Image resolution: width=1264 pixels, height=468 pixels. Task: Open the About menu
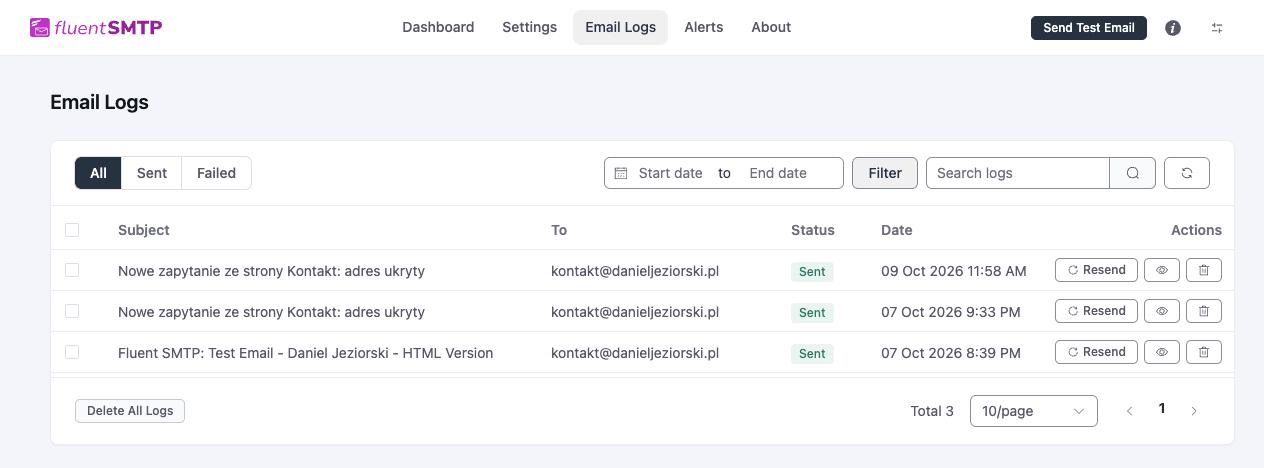[x=771, y=27]
